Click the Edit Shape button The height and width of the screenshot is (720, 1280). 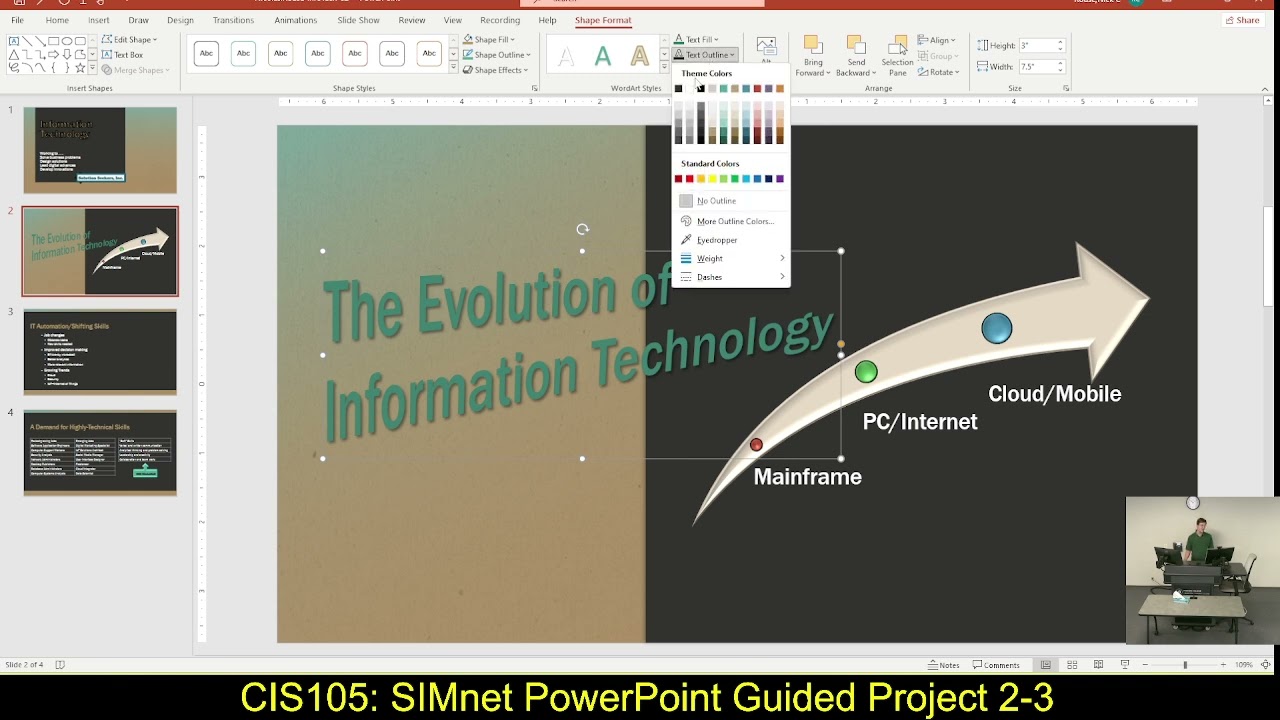[x=129, y=40]
